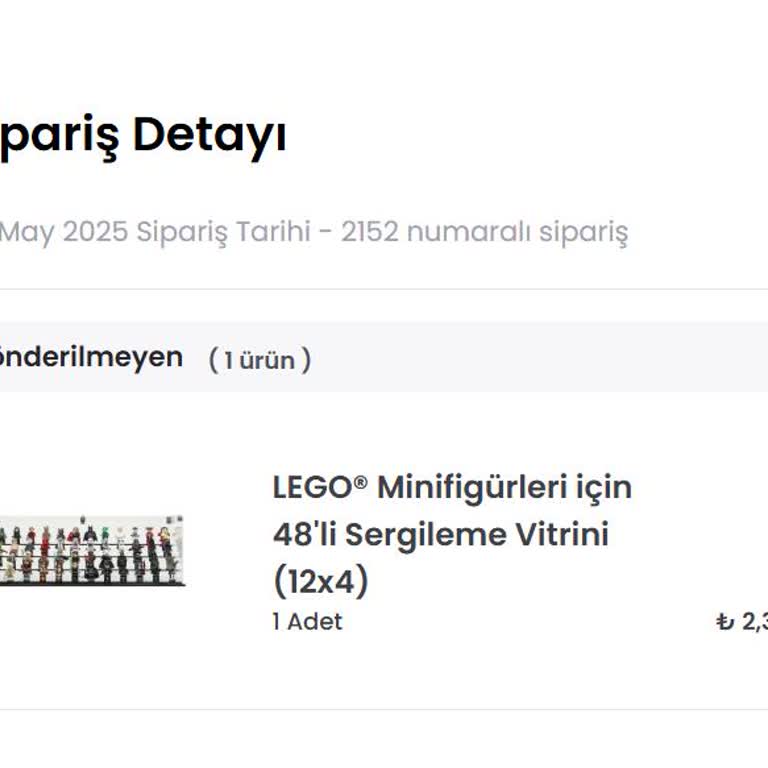Click the 48'li Sergileme Vitrini title line

point(440,535)
